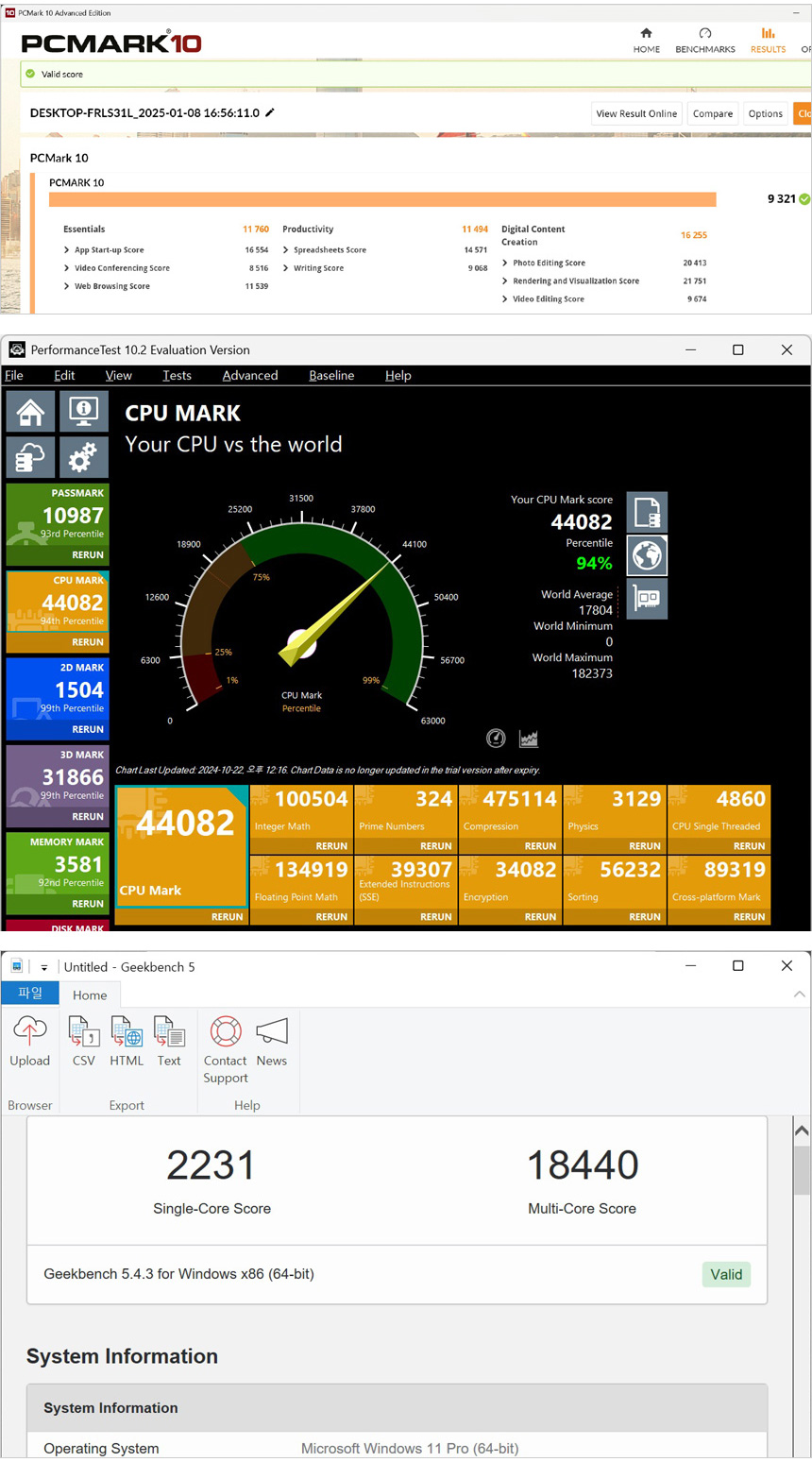The width and height of the screenshot is (812, 1462).
Task: Click the globe world comparison icon
Action: 647,555
